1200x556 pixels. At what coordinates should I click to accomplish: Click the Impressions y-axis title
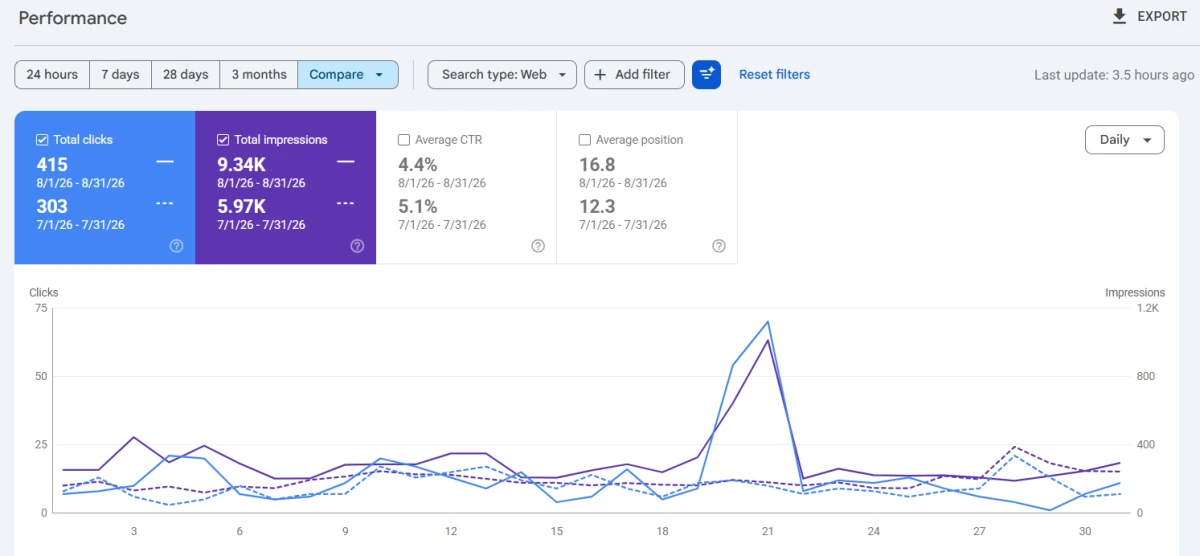[x=1135, y=293]
